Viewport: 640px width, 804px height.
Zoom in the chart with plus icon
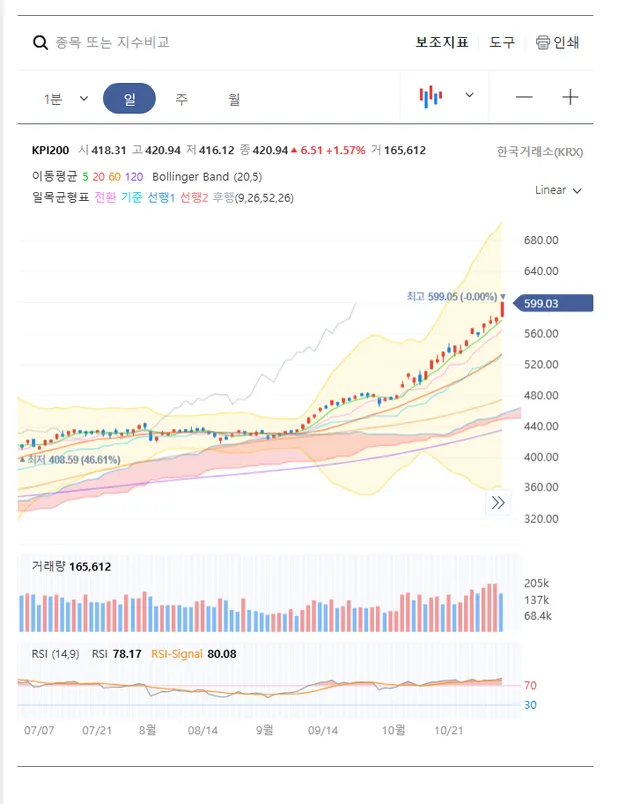click(570, 97)
